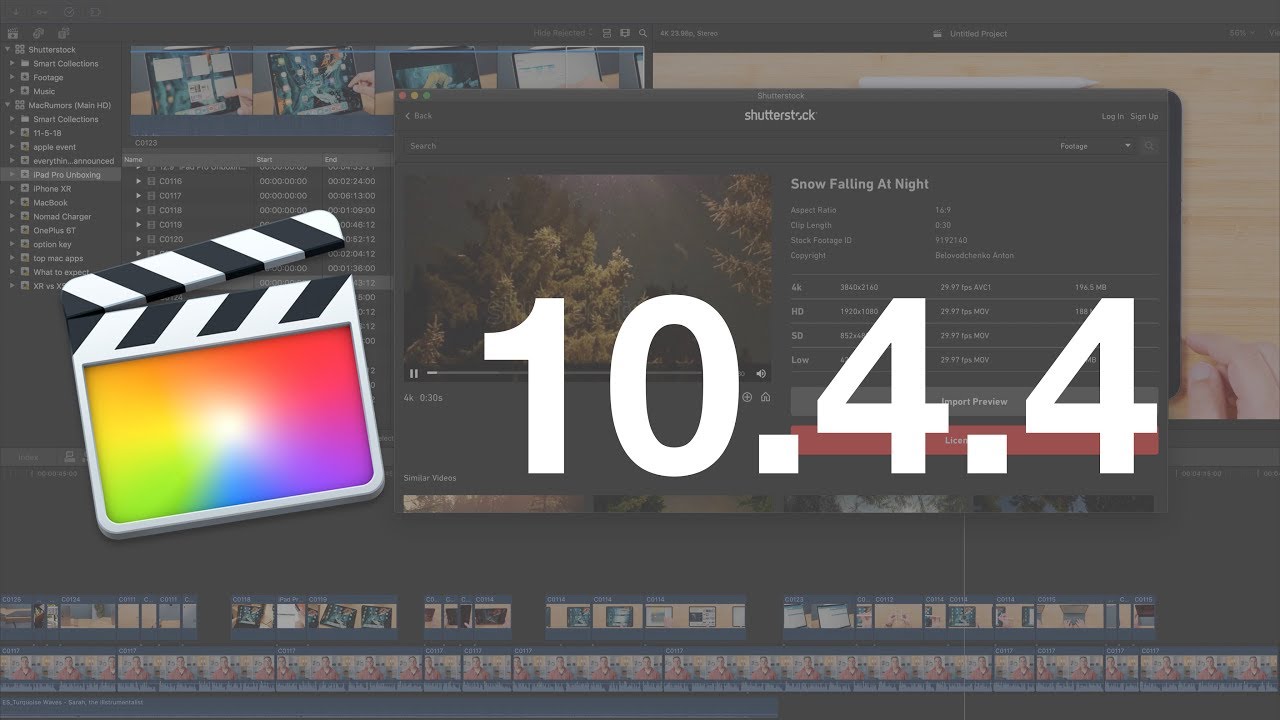Open background tasks checkmark circle icon
Image resolution: width=1280 pixels, height=720 pixels.
click(x=69, y=12)
